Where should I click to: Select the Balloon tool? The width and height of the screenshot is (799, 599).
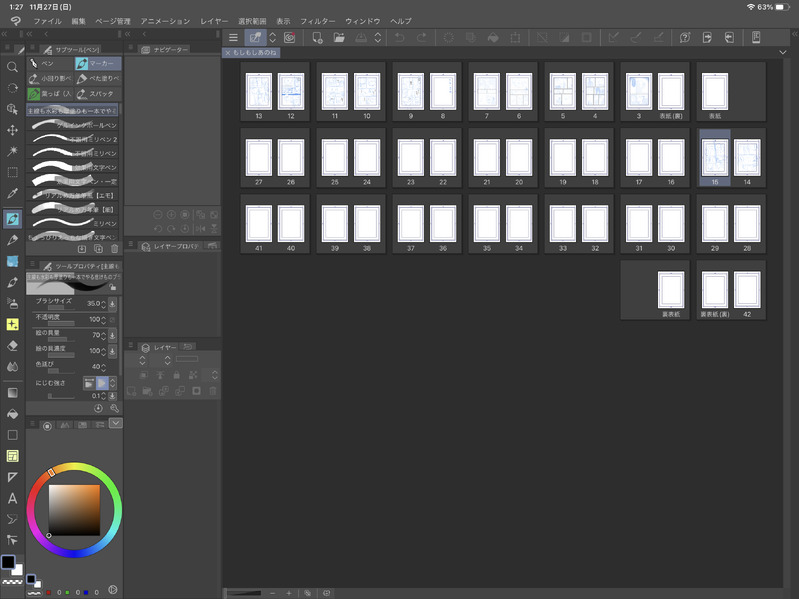(12, 519)
